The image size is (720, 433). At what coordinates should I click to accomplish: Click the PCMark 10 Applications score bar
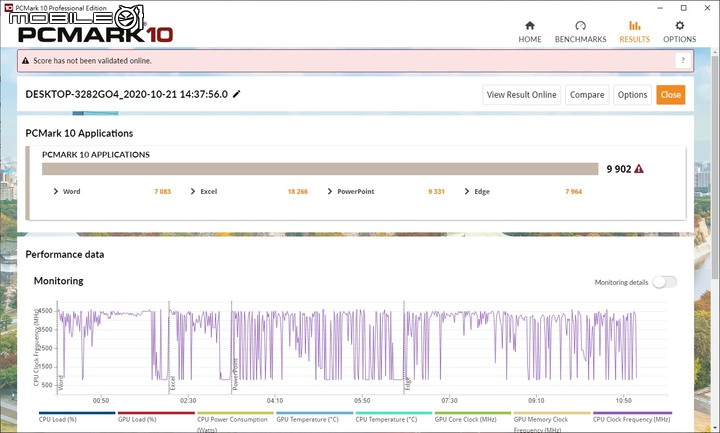pos(320,169)
